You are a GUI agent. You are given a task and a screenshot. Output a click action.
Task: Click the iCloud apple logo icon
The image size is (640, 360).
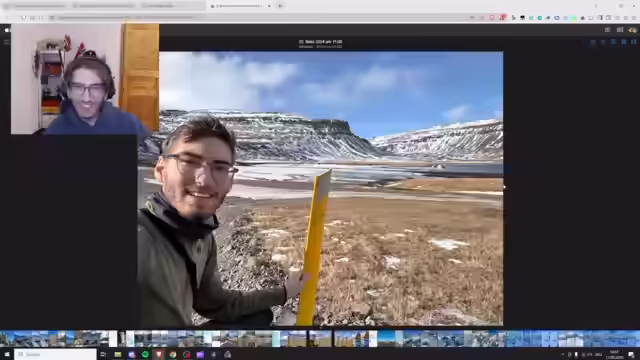[7, 30]
